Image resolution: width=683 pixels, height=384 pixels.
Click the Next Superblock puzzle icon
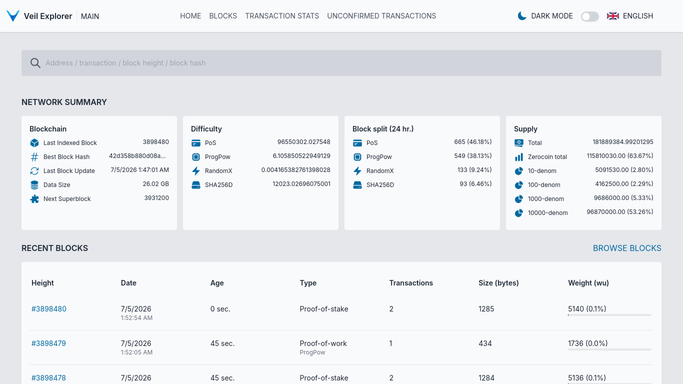tap(34, 199)
